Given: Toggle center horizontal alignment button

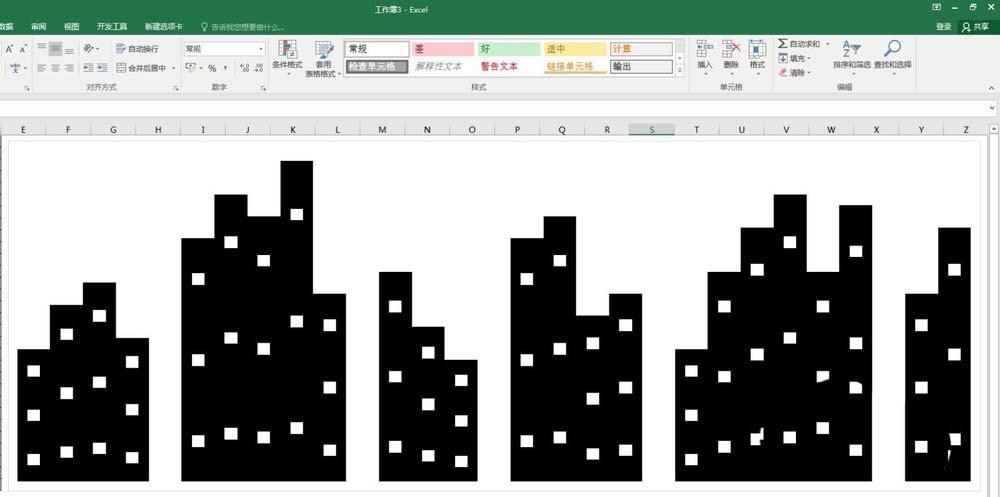Looking at the screenshot, I should click(x=55, y=68).
